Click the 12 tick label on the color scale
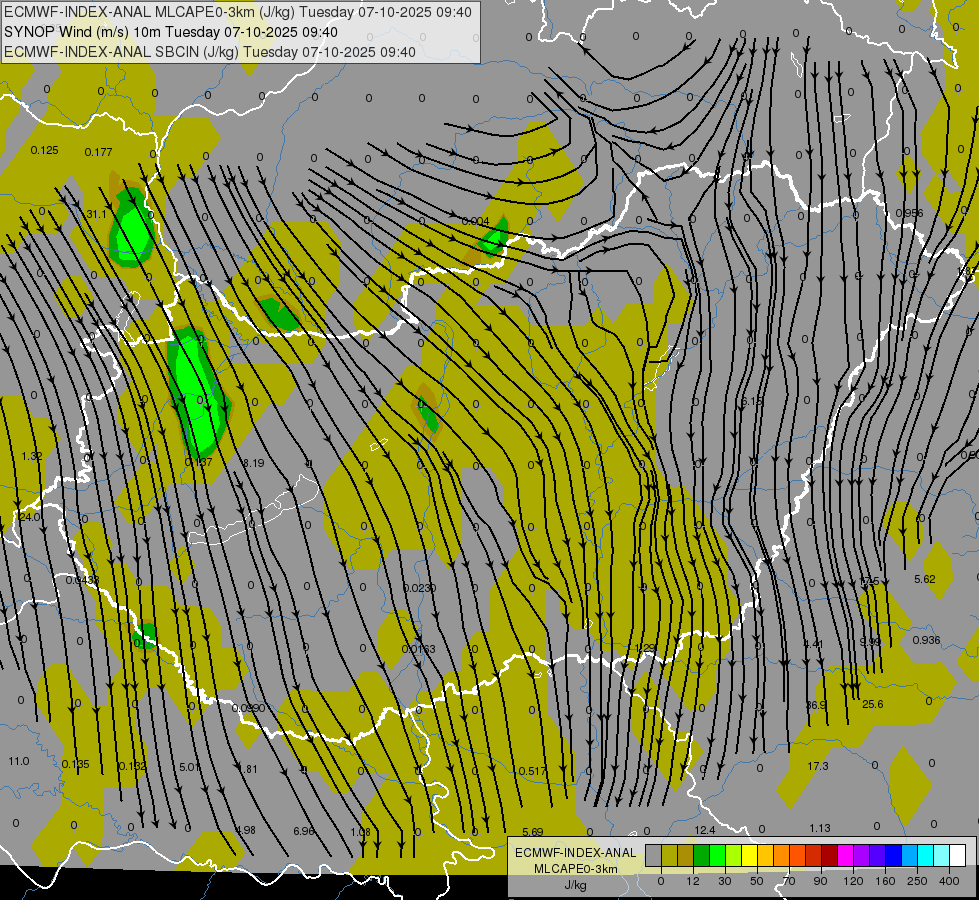Viewport: 979px width, 900px height. pos(693,881)
